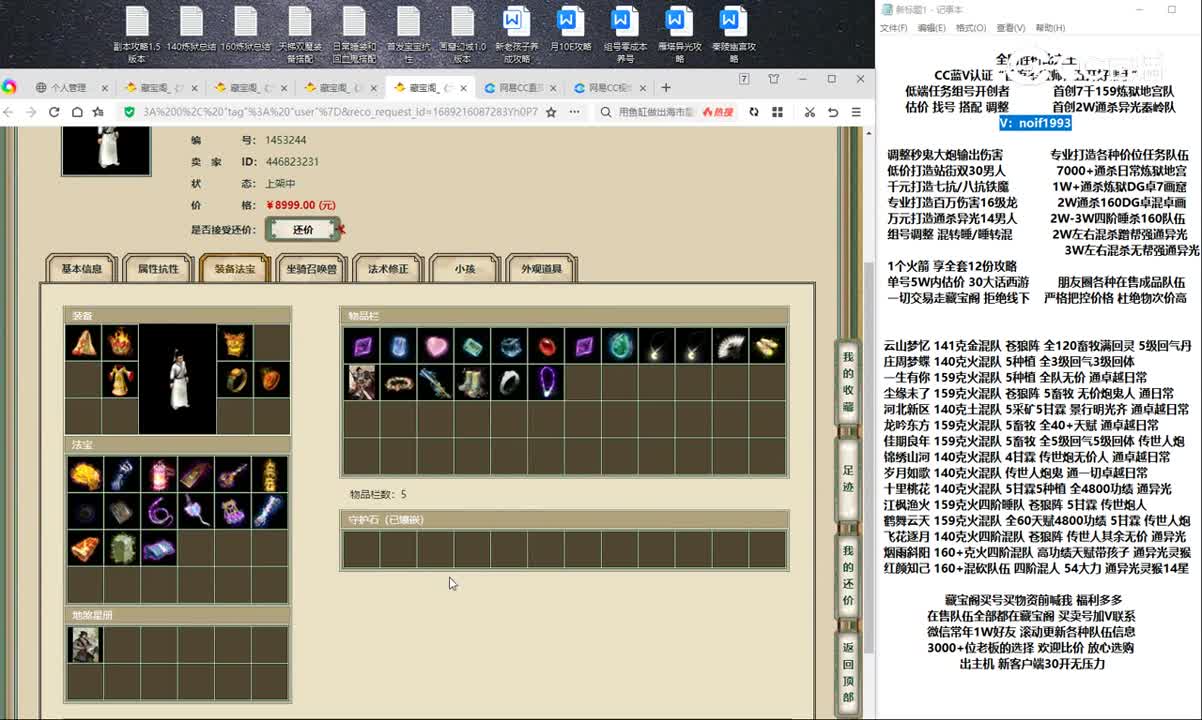Screen dimensions: 1202x720
Task: Switch to 外观道具 tab
Action: coord(542,269)
